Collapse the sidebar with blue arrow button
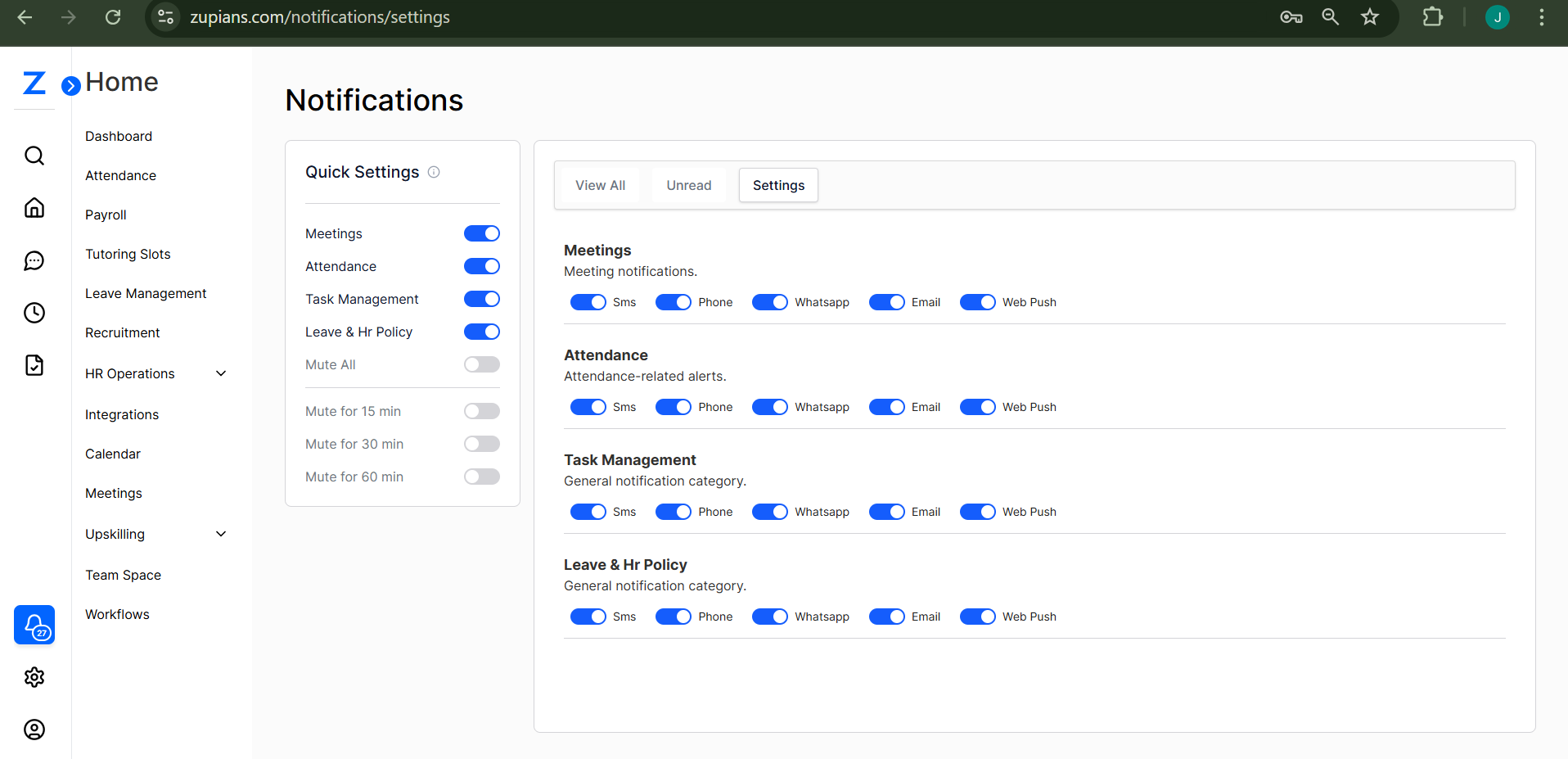 pyautogui.click(x=71, y=85)
